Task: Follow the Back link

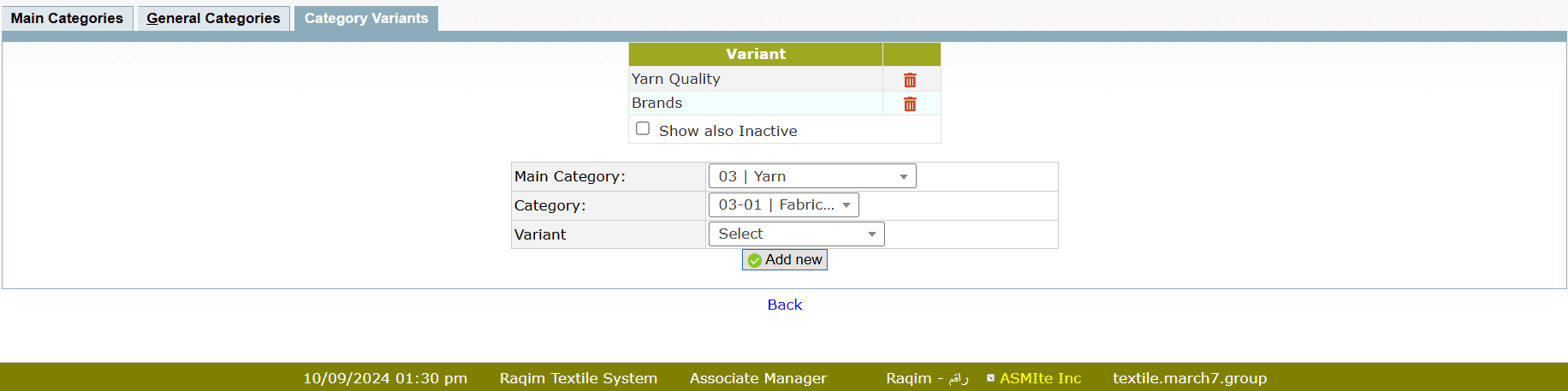Action: [784, 305]
